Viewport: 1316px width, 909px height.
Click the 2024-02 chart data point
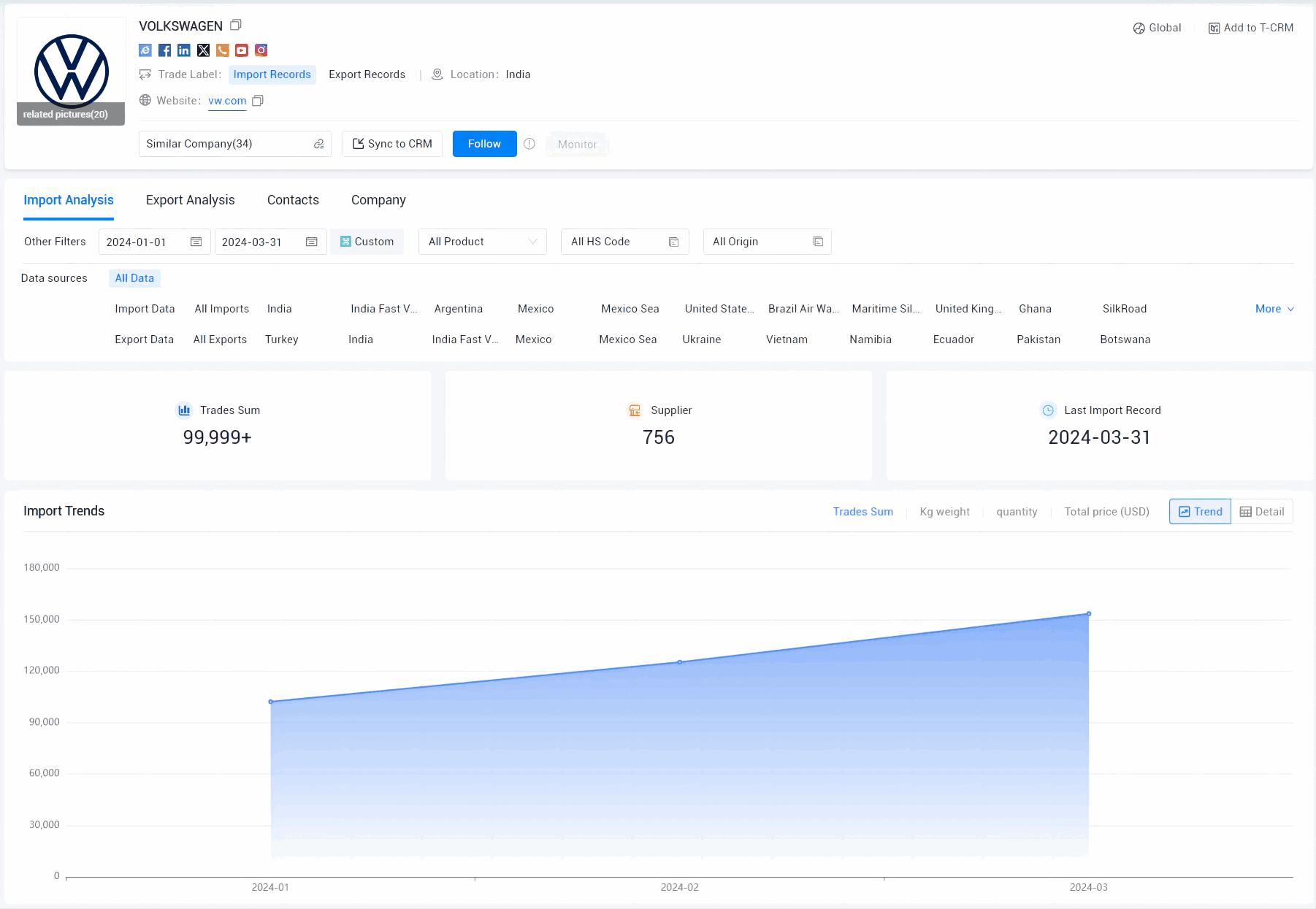(x=679, y=662)
